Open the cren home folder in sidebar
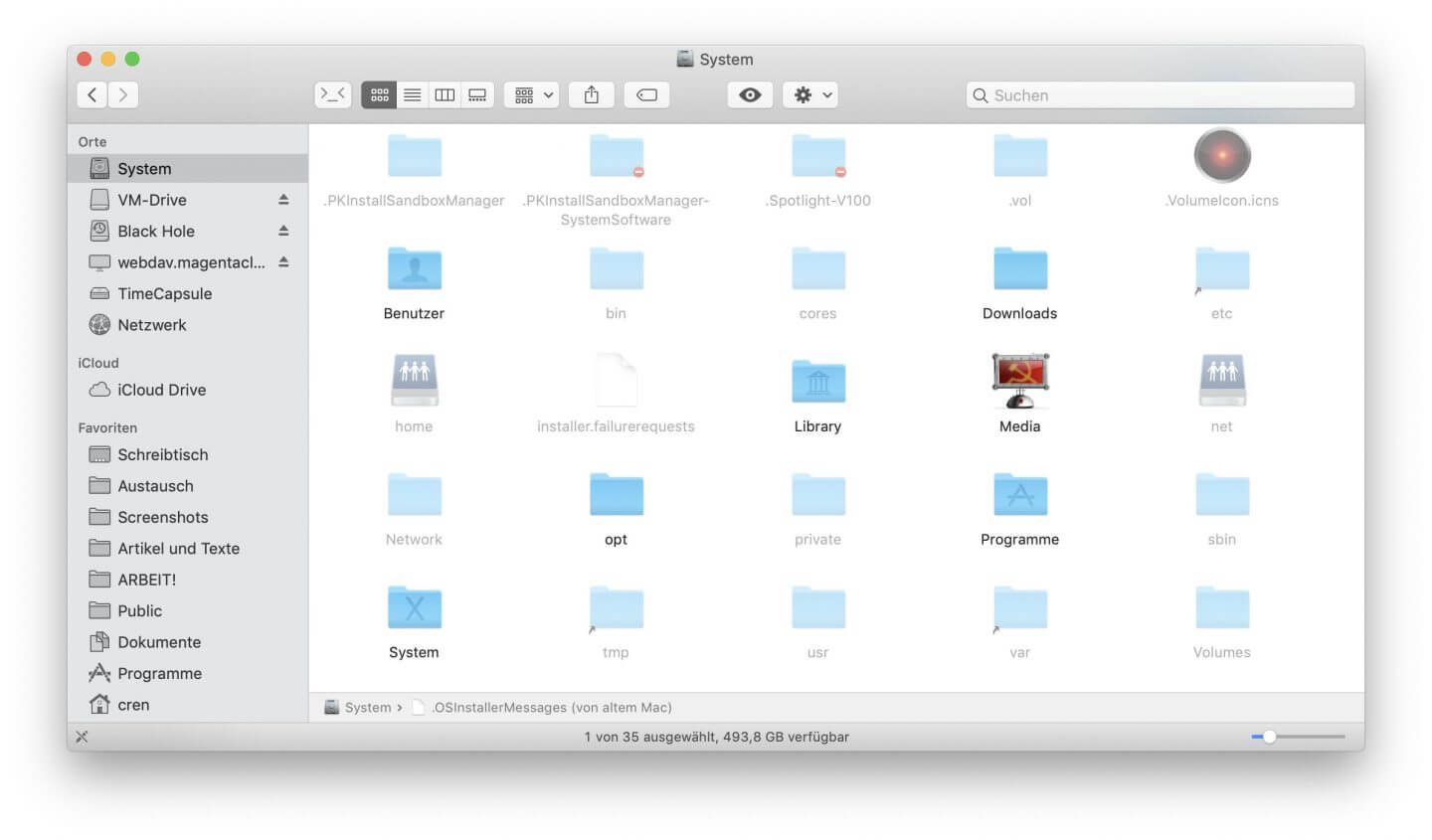1432x840 pixels. tap(188, 705)
